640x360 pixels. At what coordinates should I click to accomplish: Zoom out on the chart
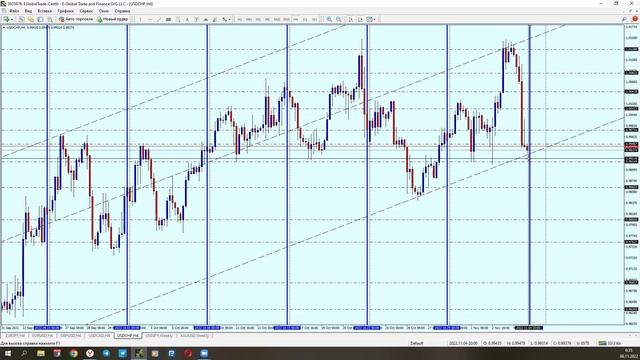coord(339,19)
